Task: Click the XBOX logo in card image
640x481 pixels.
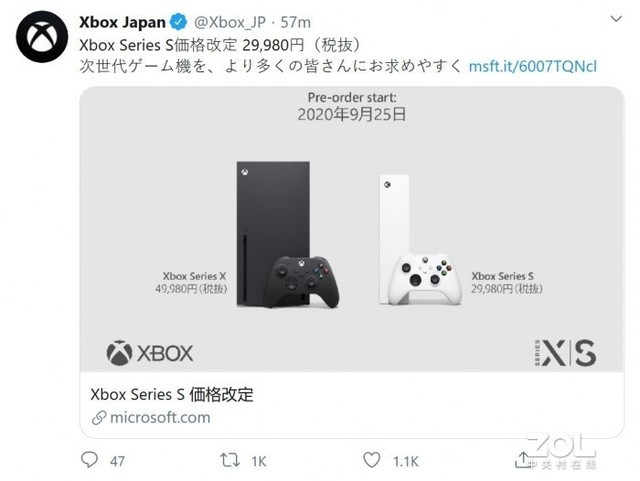Action: tap(149, 353)
